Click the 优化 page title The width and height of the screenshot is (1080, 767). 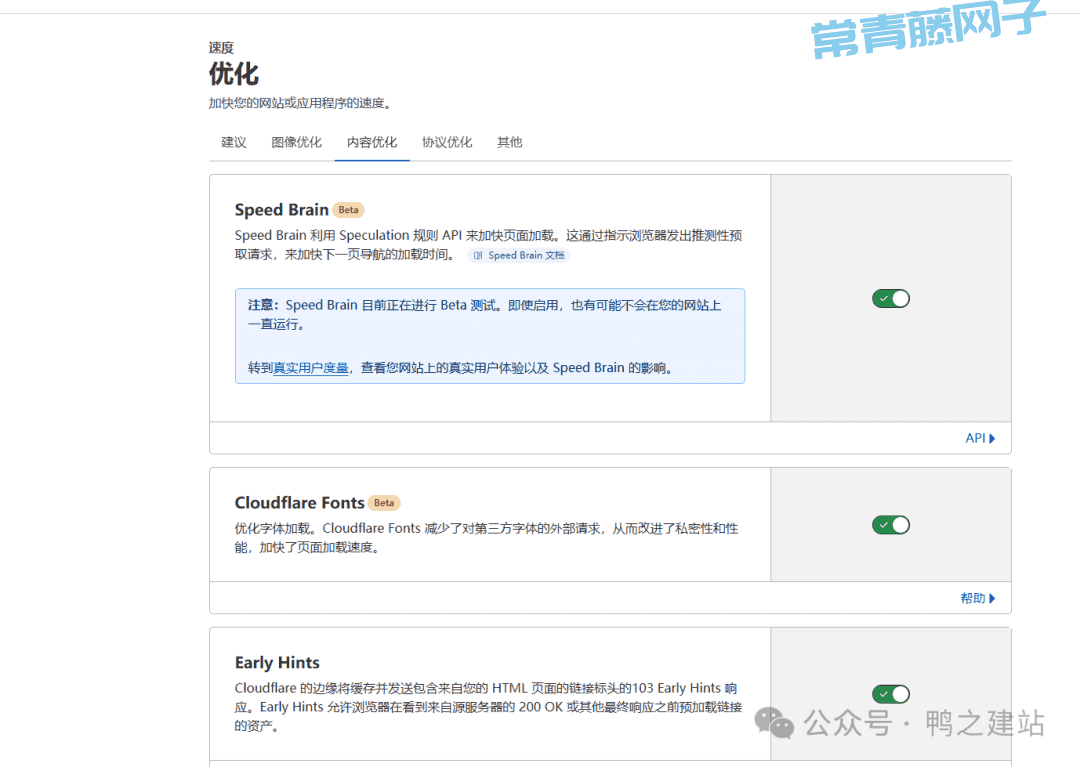(x=233, y=74)
